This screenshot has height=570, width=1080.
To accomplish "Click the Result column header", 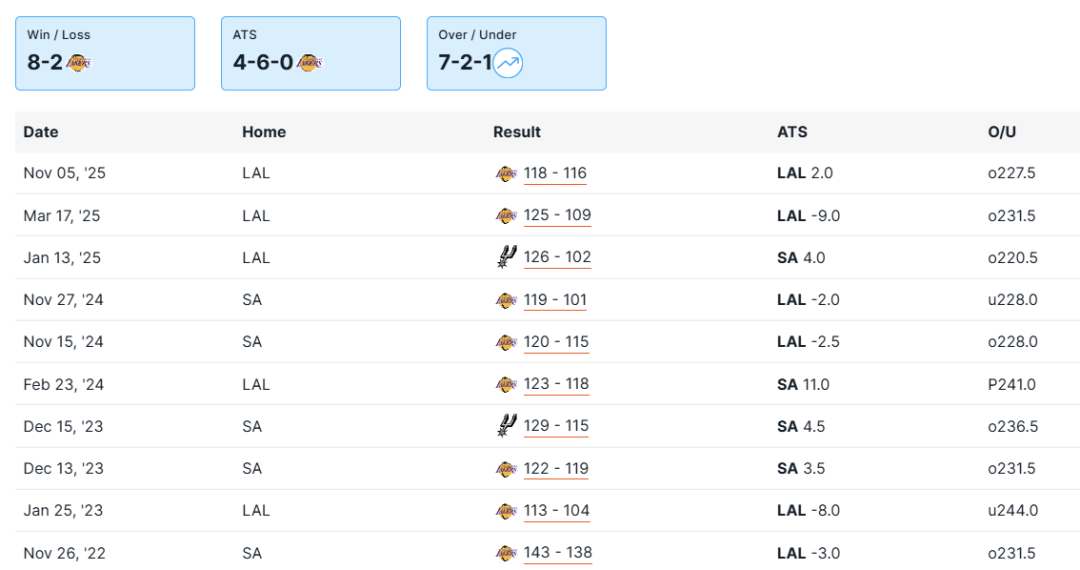I will point(517,132).
